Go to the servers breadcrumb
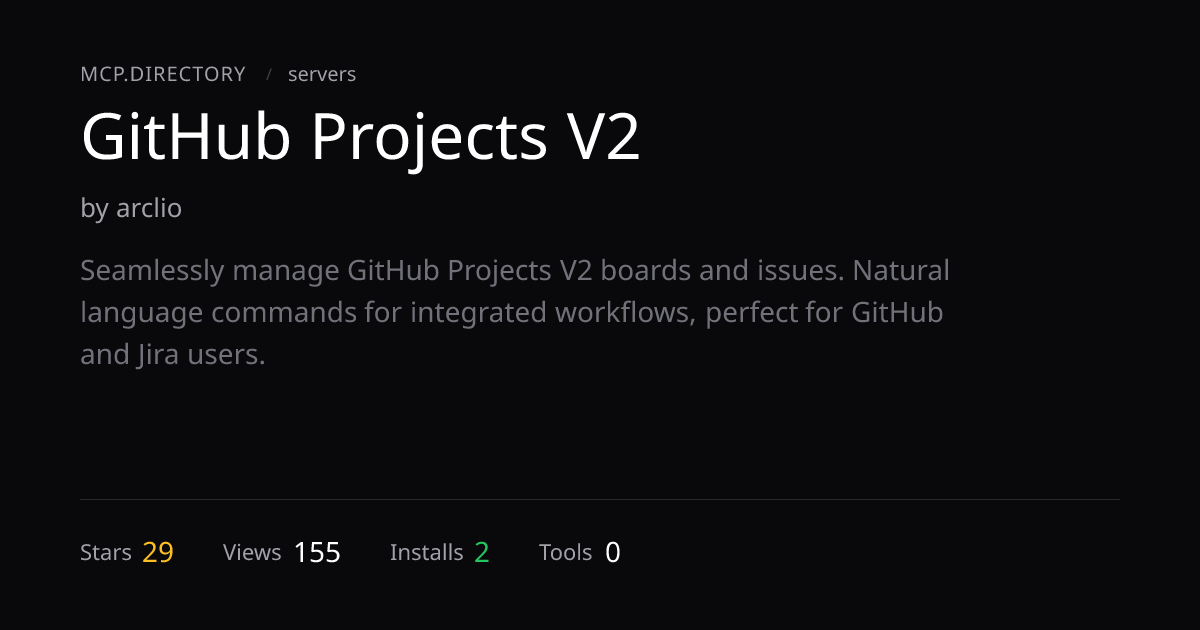 tap(322, 74)
